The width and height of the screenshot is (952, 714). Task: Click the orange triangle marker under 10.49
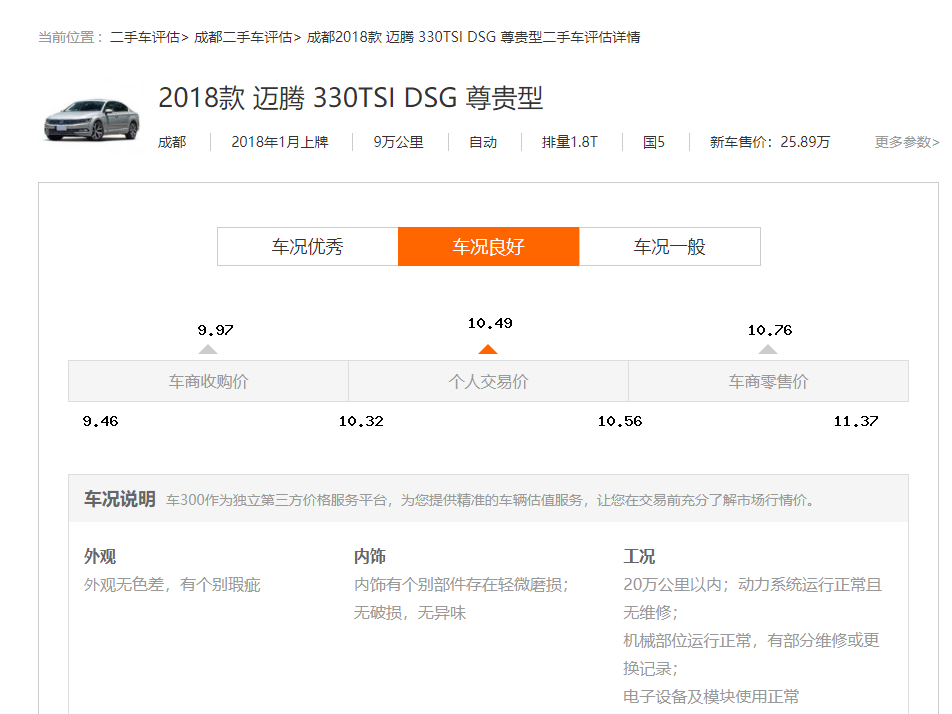488,349
